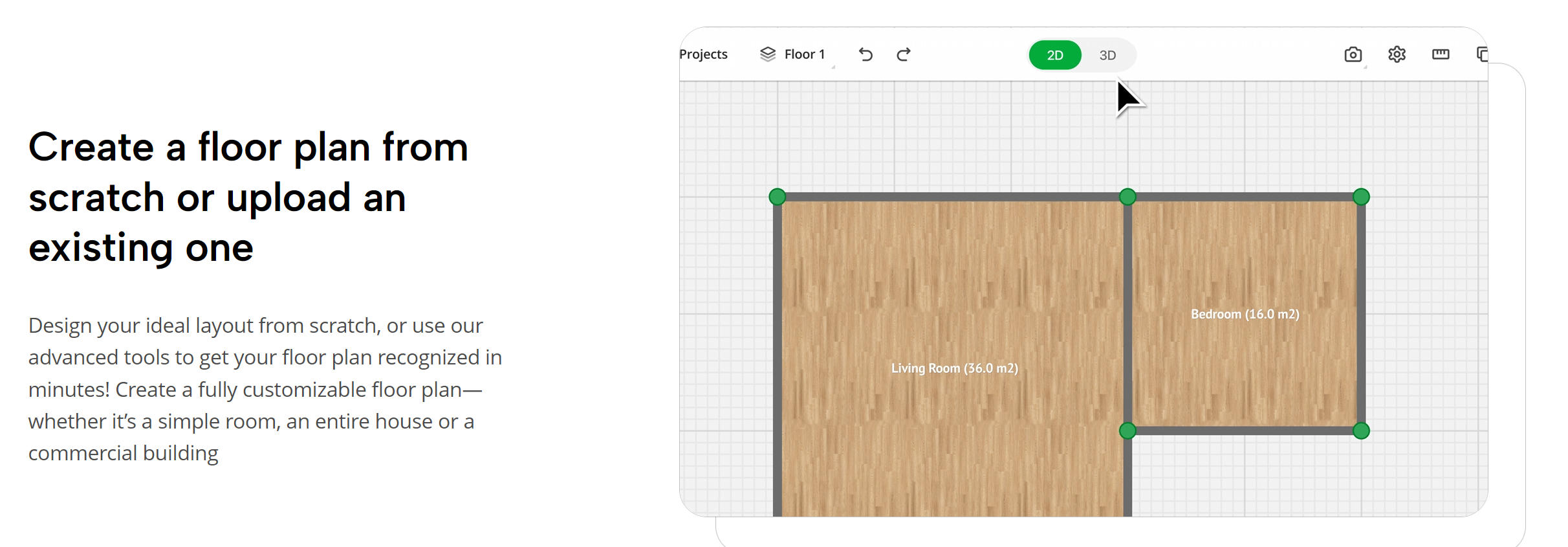Click the top wall junction node between rooms

(1127, 197)
